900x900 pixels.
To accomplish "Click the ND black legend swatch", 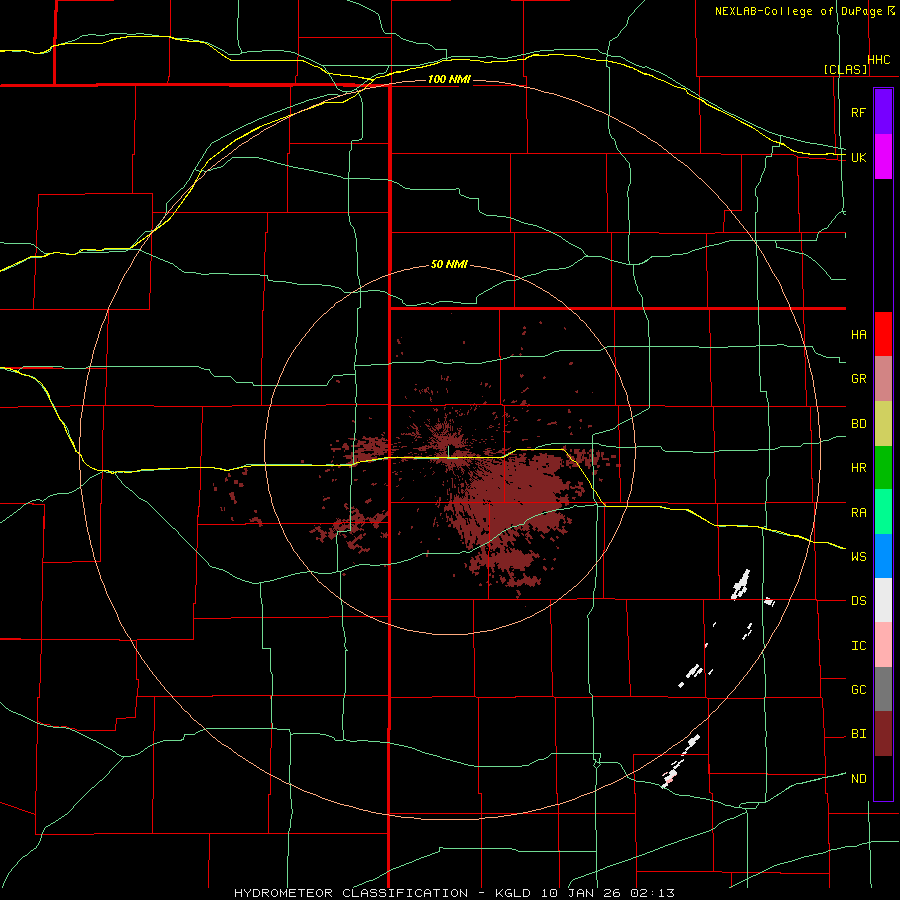I will (883, 778).
